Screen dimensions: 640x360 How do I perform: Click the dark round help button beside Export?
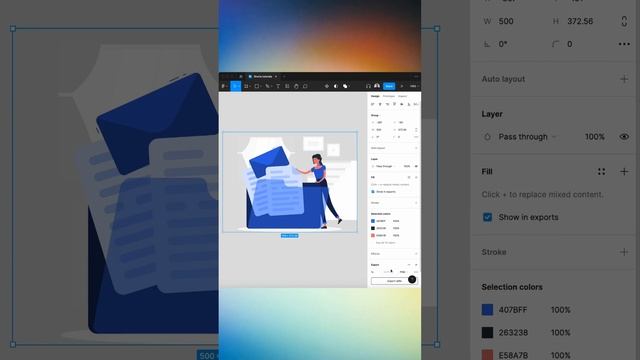(x=412, y=280)
